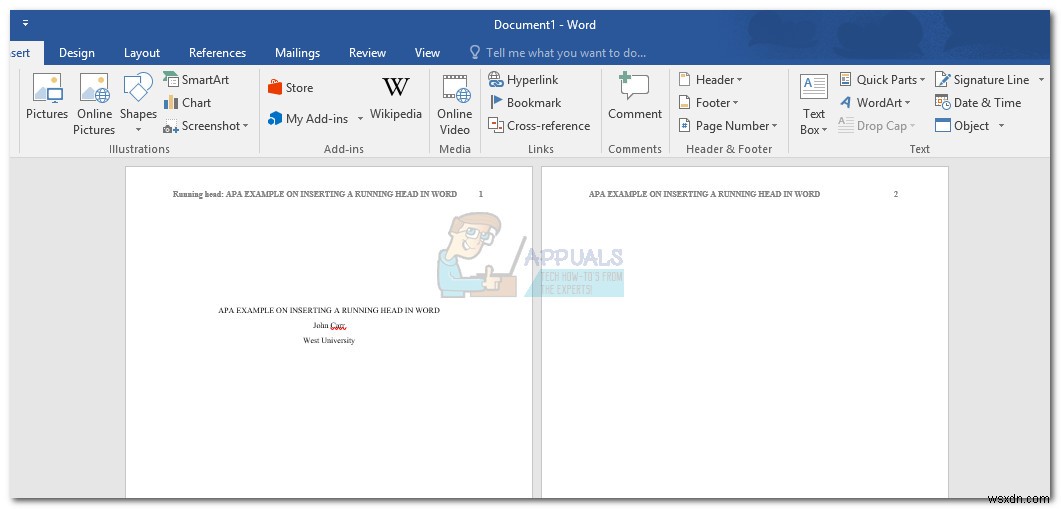Expand the Shapes dropdown arrow
This screenshot has width=1061, height=509.
point(138,129)
